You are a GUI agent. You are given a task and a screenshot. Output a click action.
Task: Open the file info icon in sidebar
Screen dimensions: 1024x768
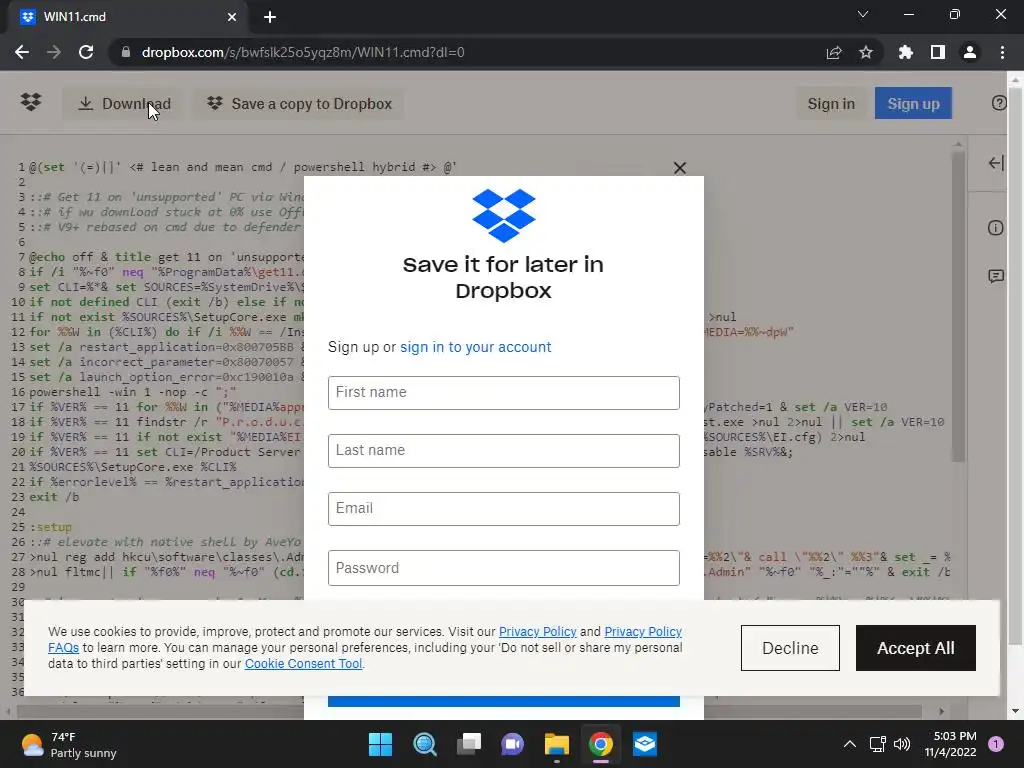(x=995, y=228)
